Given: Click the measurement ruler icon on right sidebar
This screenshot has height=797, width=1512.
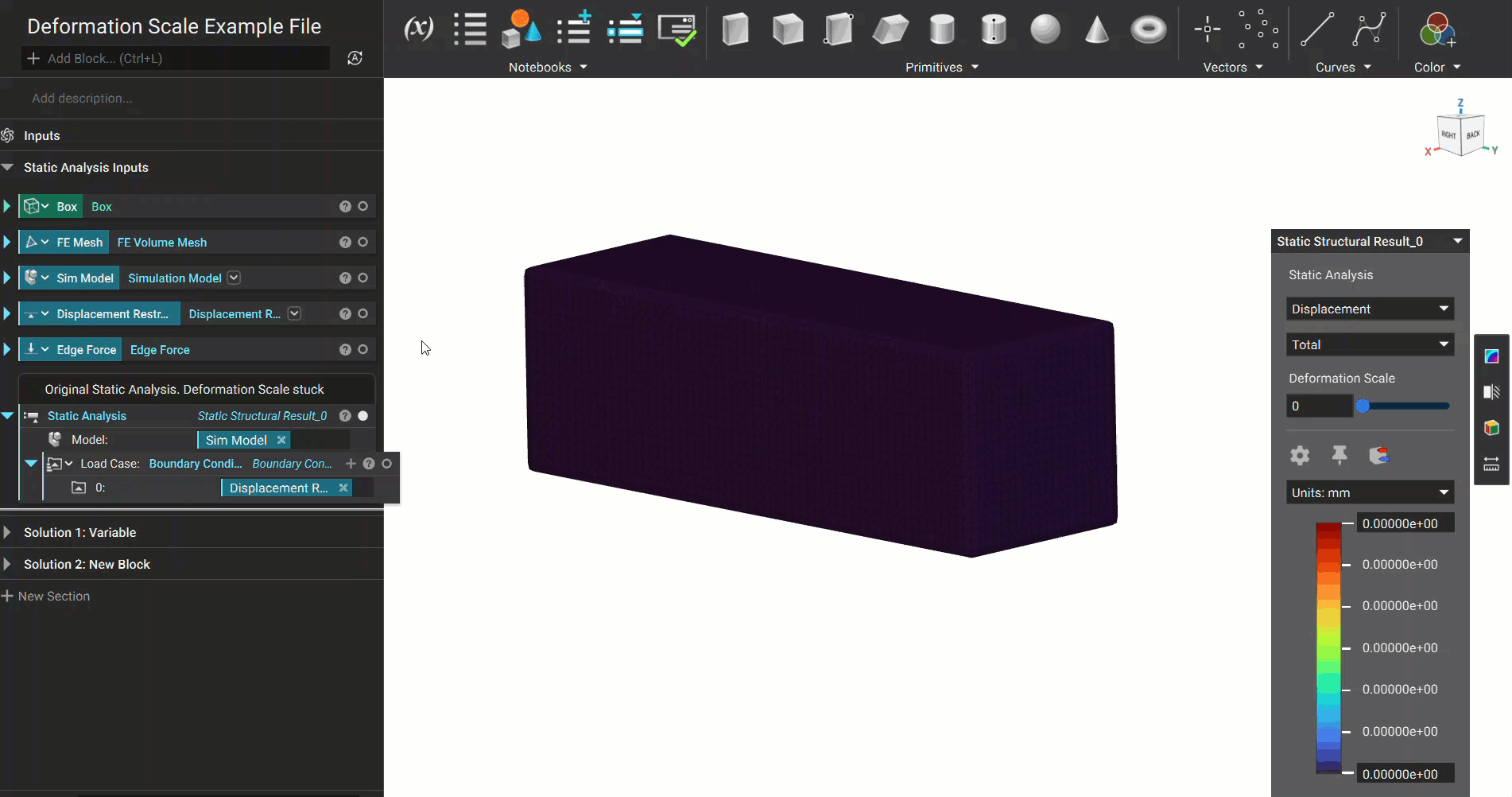Looking at the screenshot, I should point(1491,464).
